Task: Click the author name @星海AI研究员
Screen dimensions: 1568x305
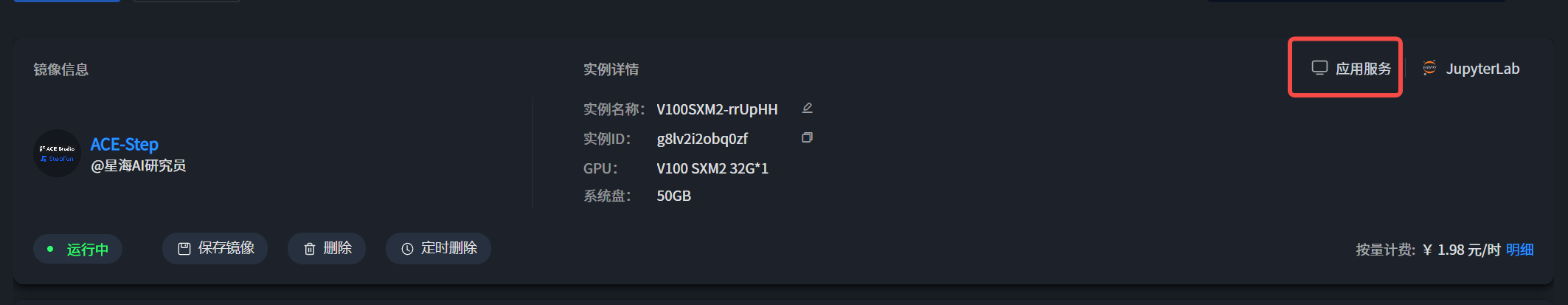Action: (x=138, y=165)
